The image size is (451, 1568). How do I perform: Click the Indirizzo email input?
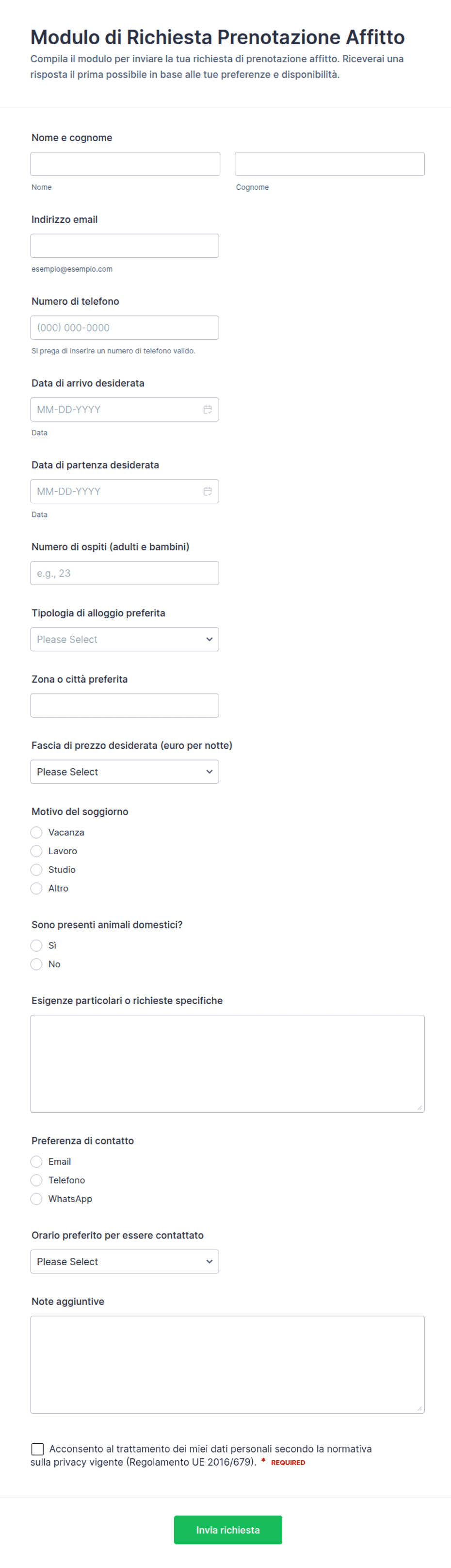pos(125,246)
